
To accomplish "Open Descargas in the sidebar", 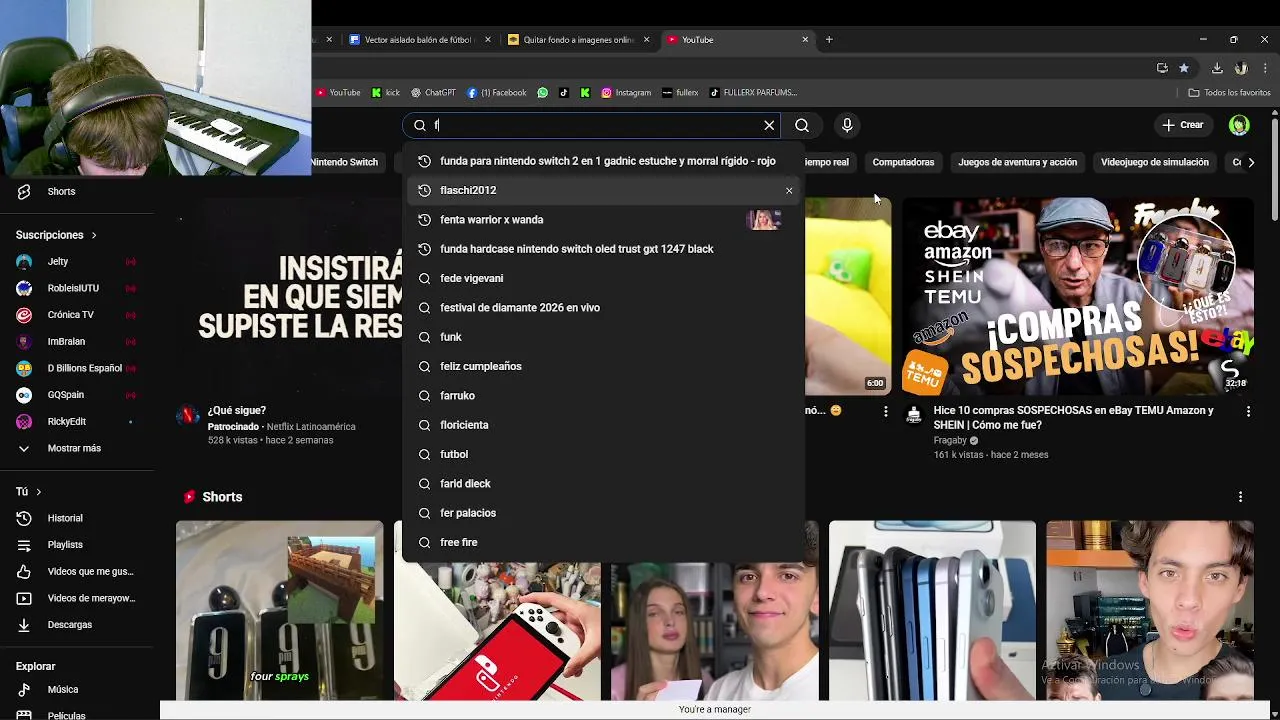I will tap(77, 624).
